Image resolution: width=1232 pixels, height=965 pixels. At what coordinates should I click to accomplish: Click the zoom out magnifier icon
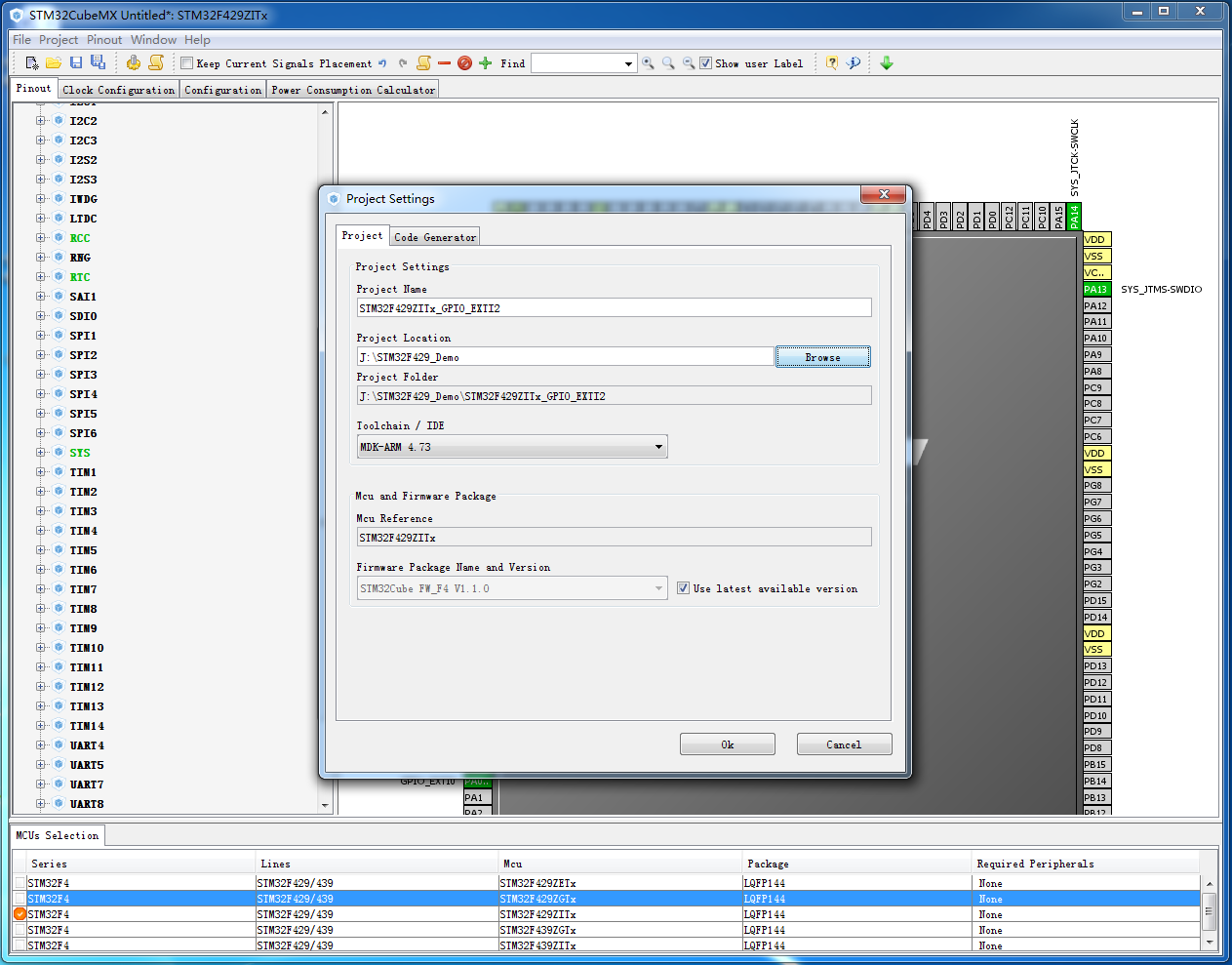689,62
